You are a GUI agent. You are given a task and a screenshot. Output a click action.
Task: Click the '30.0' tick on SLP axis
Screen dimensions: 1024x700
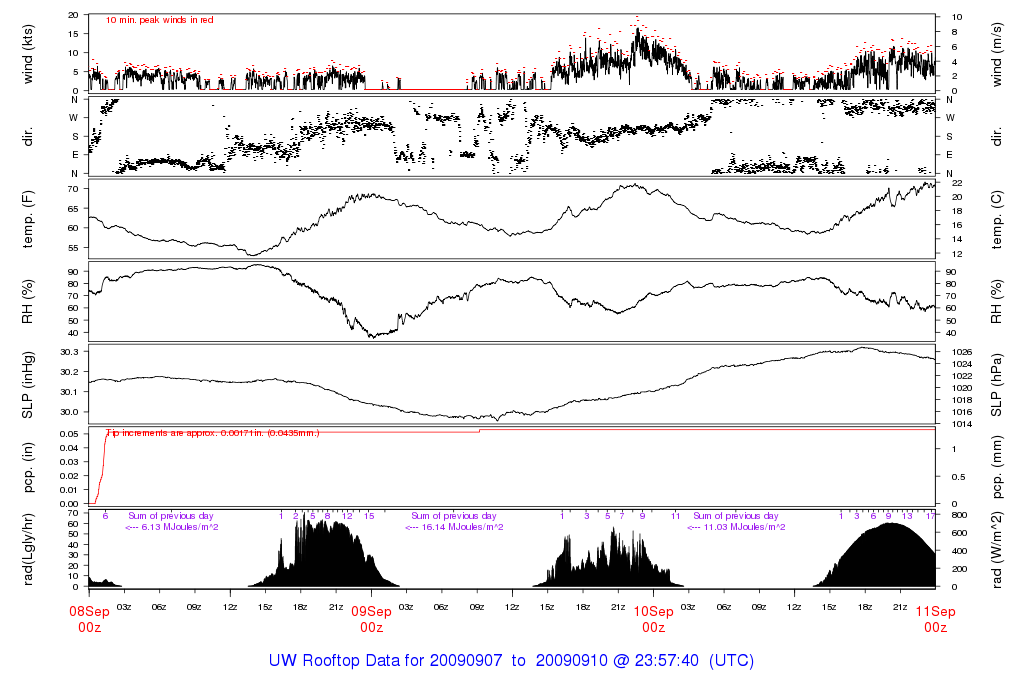tap(69, 412)
